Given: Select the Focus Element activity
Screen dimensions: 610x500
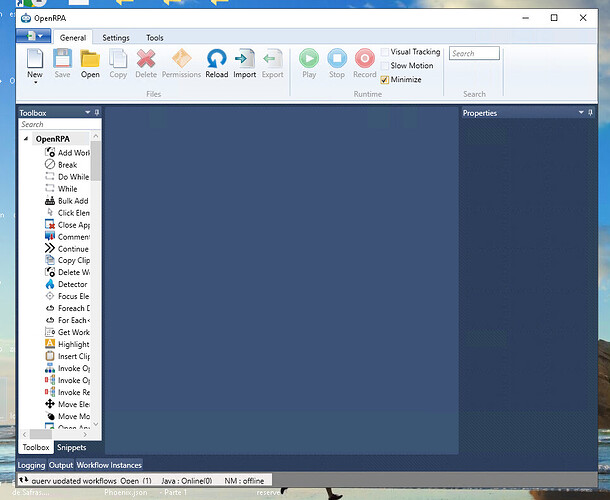Looking at the screenshot, I should point(67,296).
